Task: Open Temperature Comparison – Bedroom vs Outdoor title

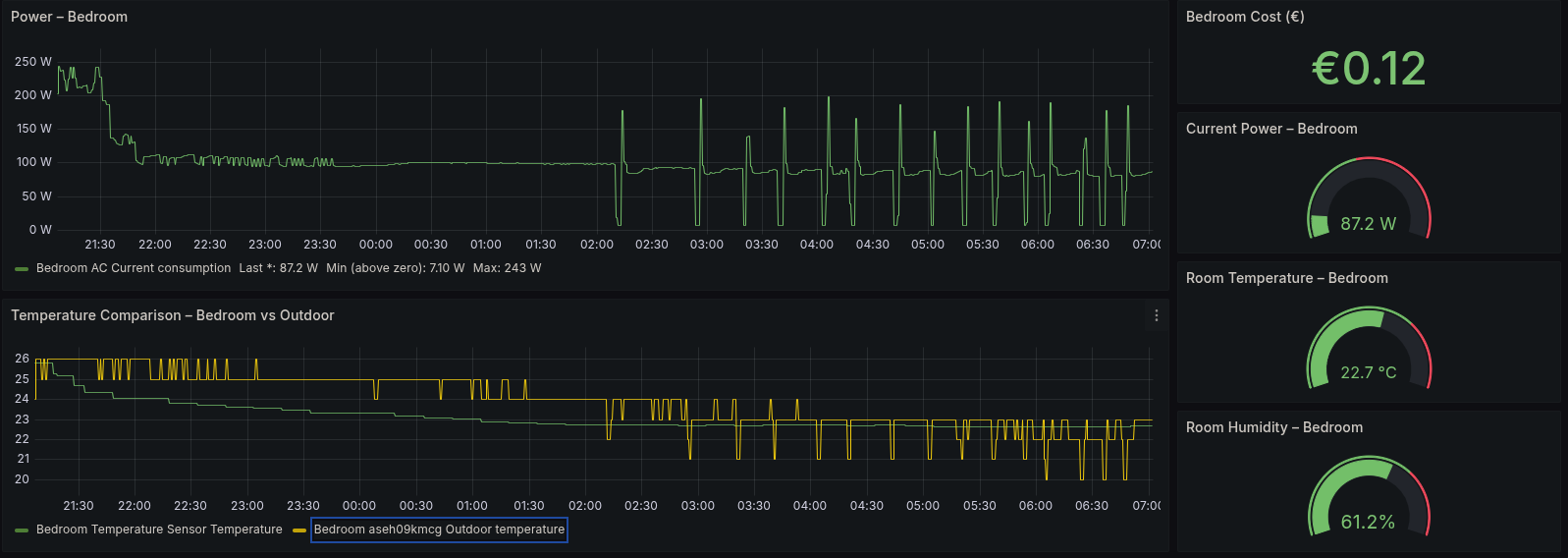Action: (x=173, y=315)
